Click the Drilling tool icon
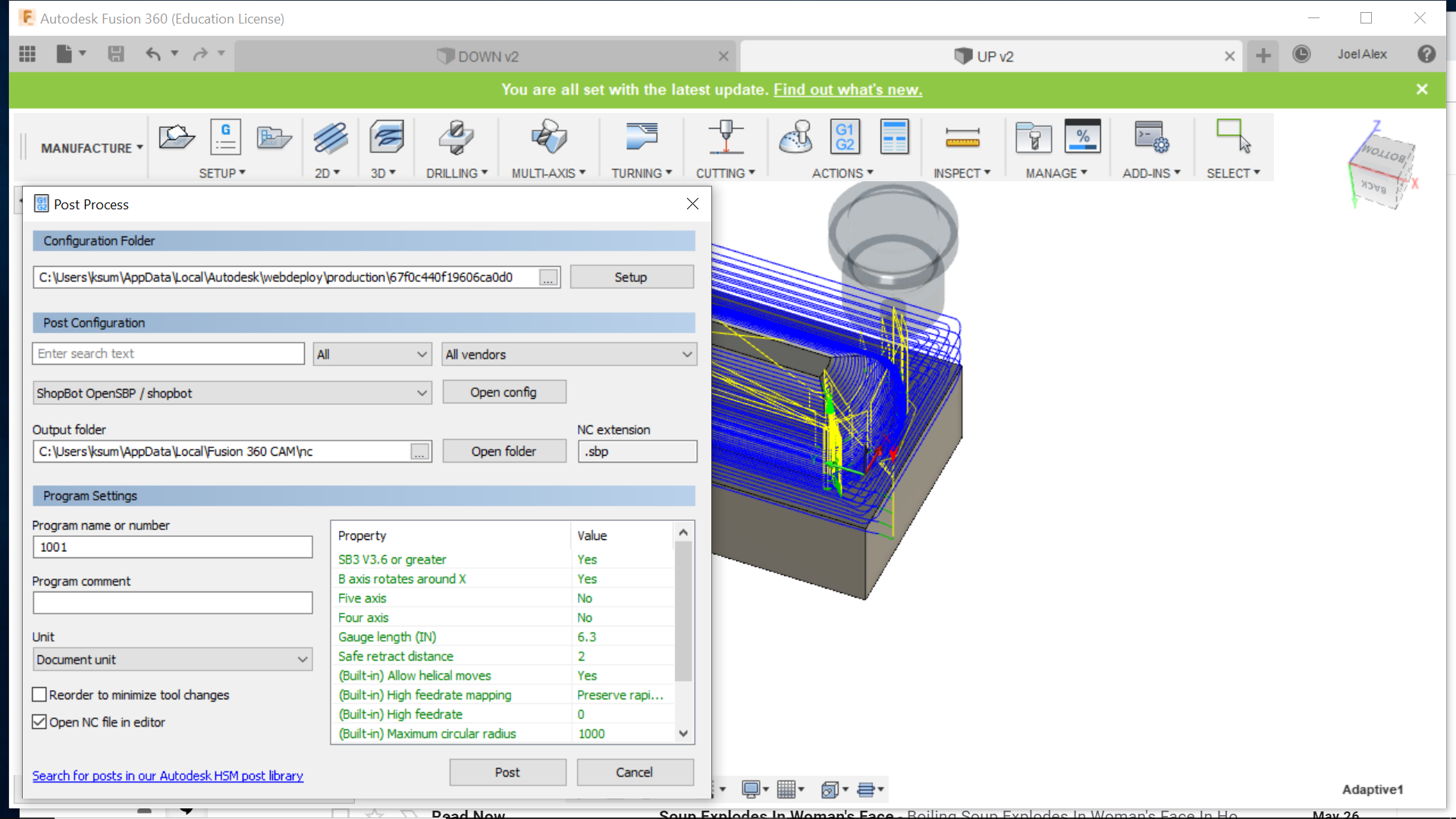This screenshot has height=819, width=1456. 456,138
